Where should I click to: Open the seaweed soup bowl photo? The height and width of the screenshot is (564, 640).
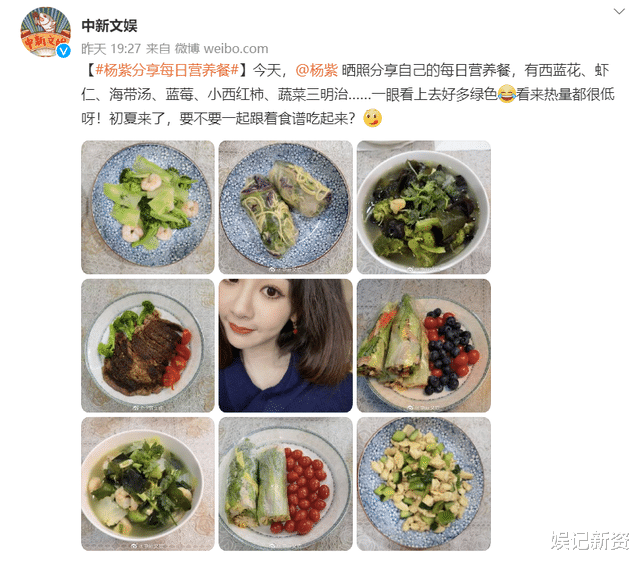click(x=424, y=207)
